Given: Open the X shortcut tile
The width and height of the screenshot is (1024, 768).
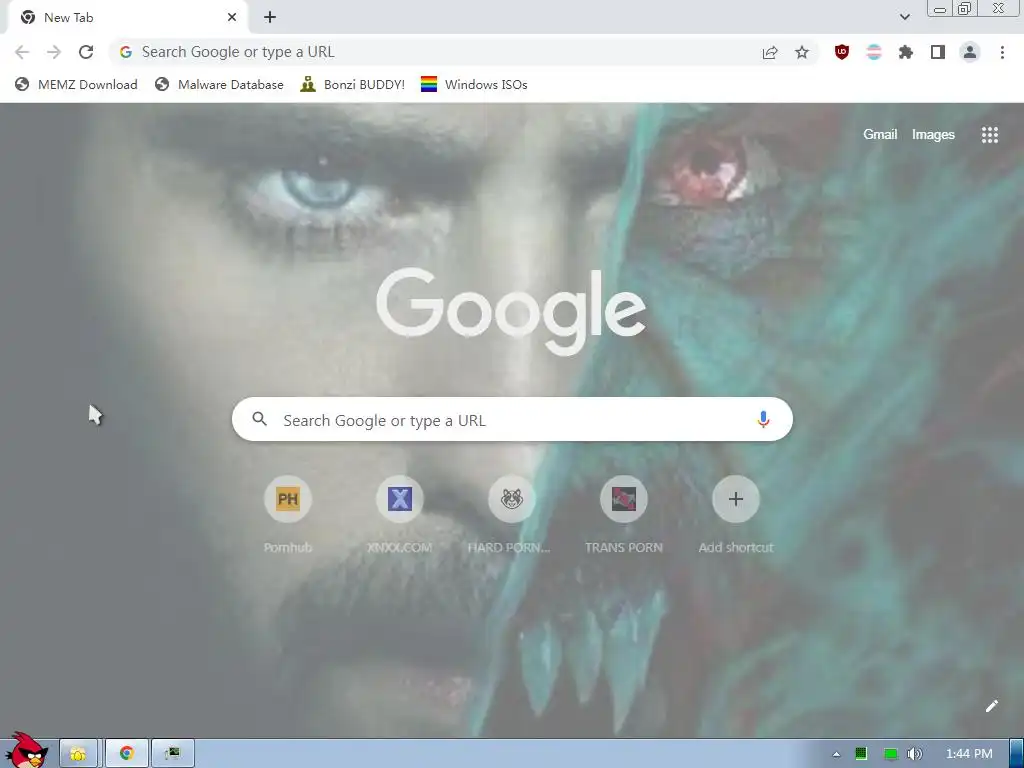Looking at the screenshot, I should pos(400,500).
